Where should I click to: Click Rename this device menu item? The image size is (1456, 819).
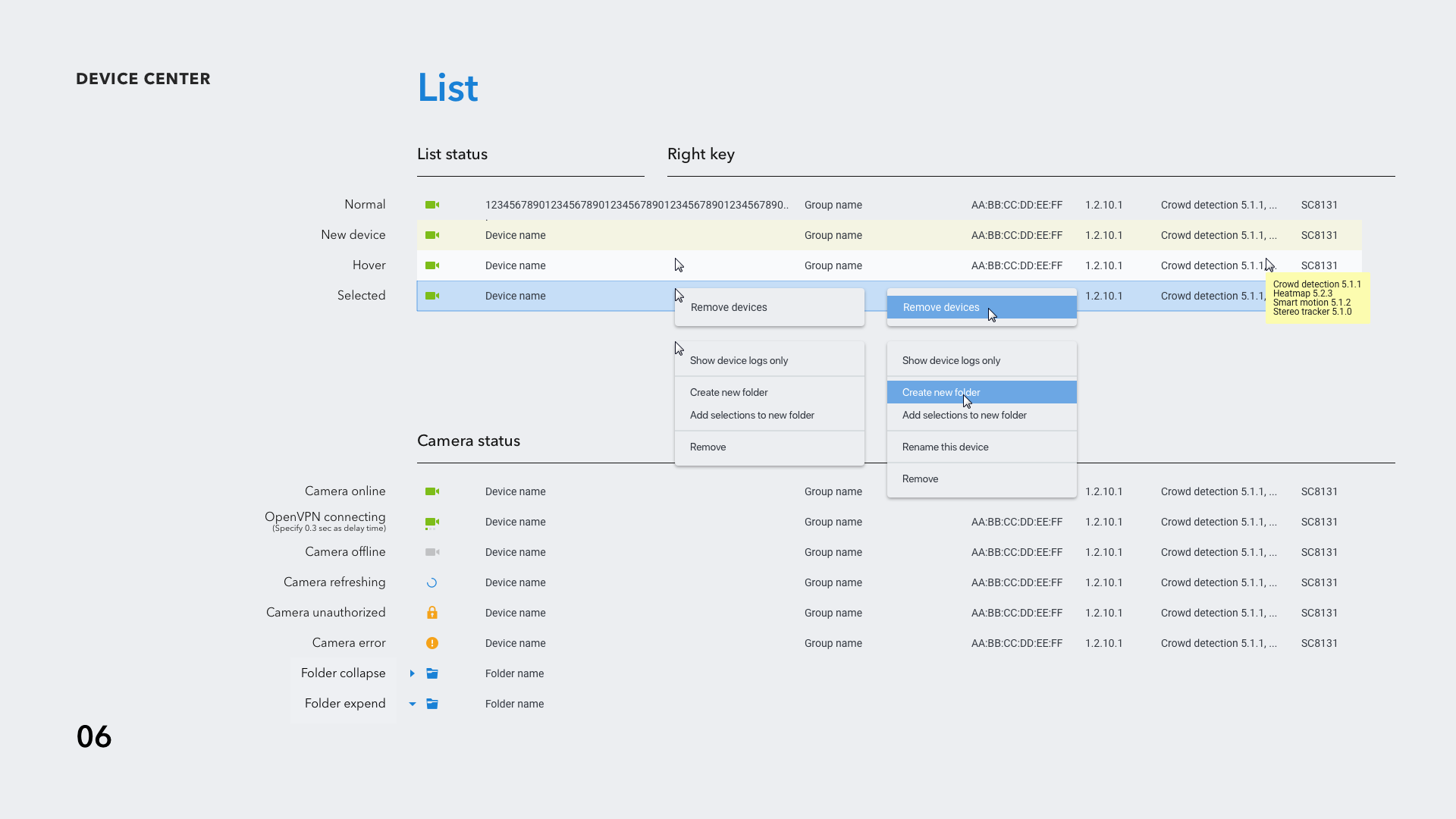click(x=945, y=447)
